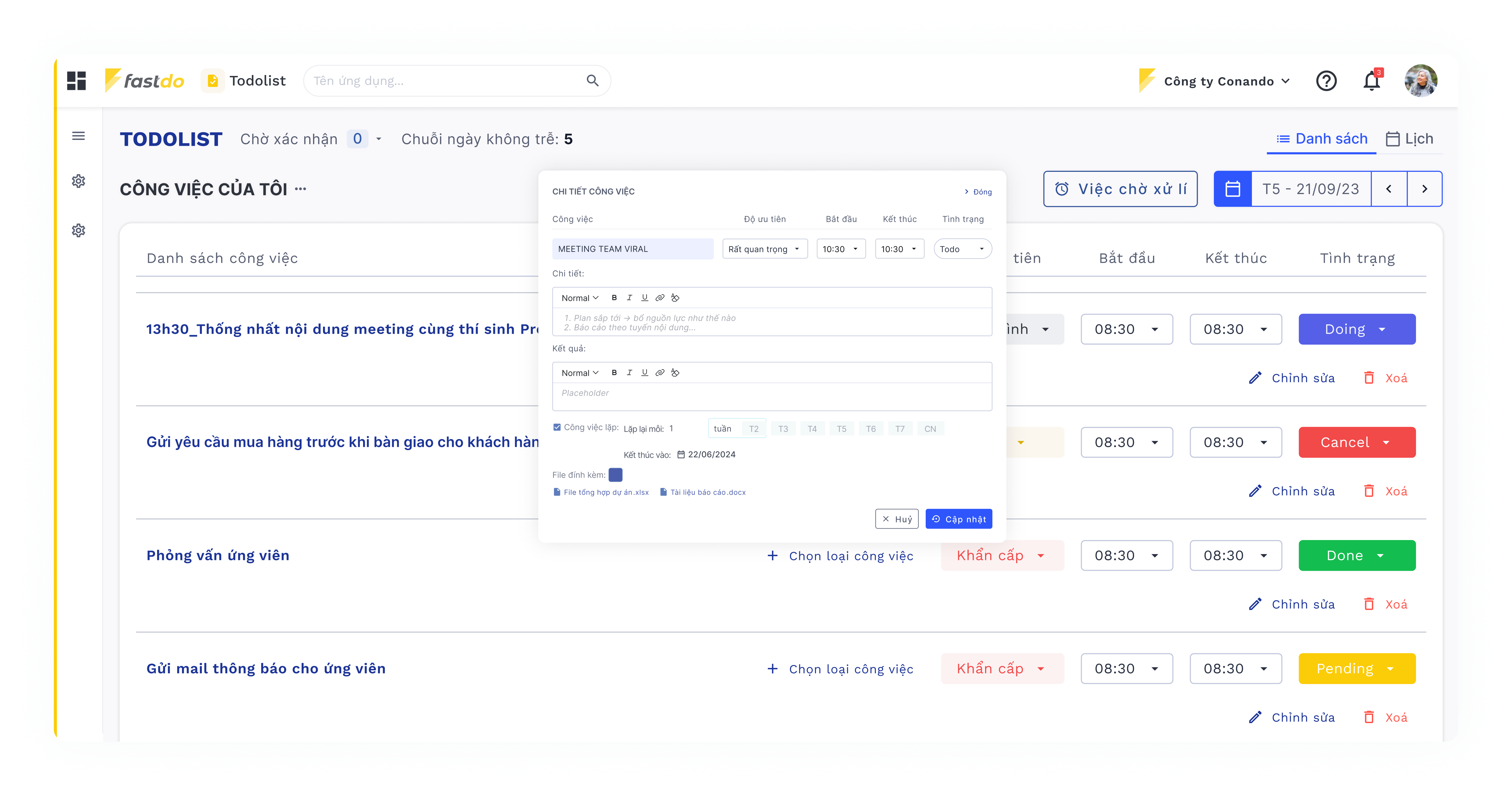Click the blue File đính kèm attach square
The image size is (1512, 795).
615,474
